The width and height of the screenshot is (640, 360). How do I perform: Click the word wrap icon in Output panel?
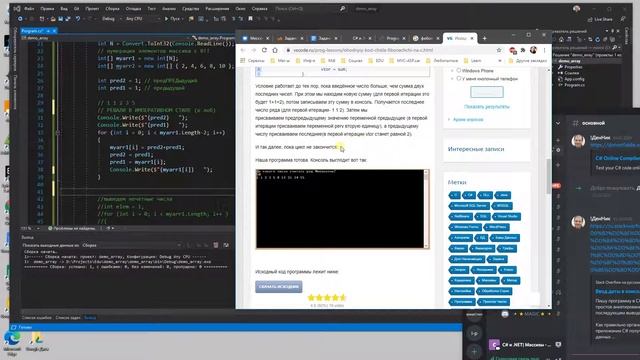click(226, 245)
